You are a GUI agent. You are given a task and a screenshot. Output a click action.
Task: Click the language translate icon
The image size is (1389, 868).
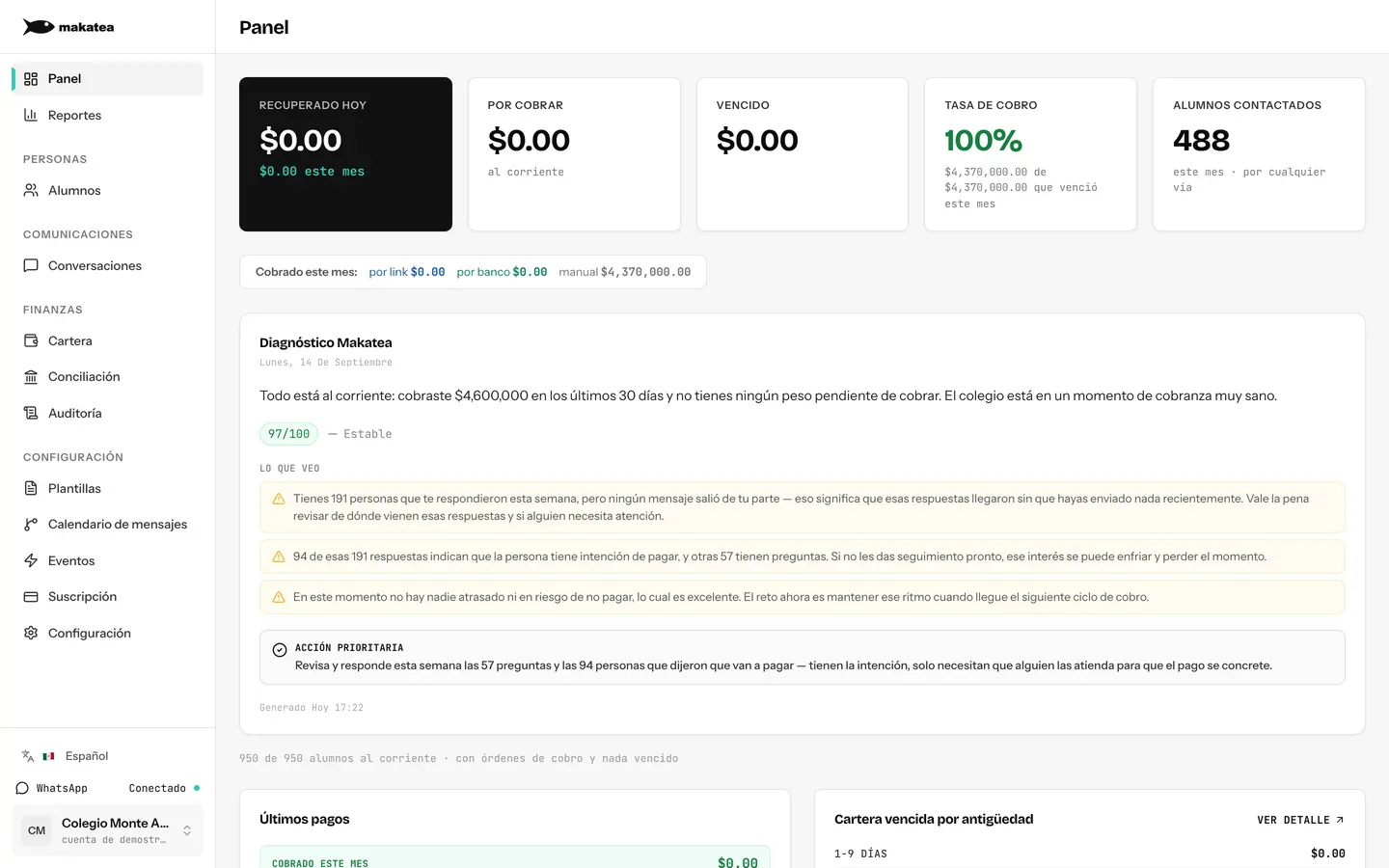[28, 756]
